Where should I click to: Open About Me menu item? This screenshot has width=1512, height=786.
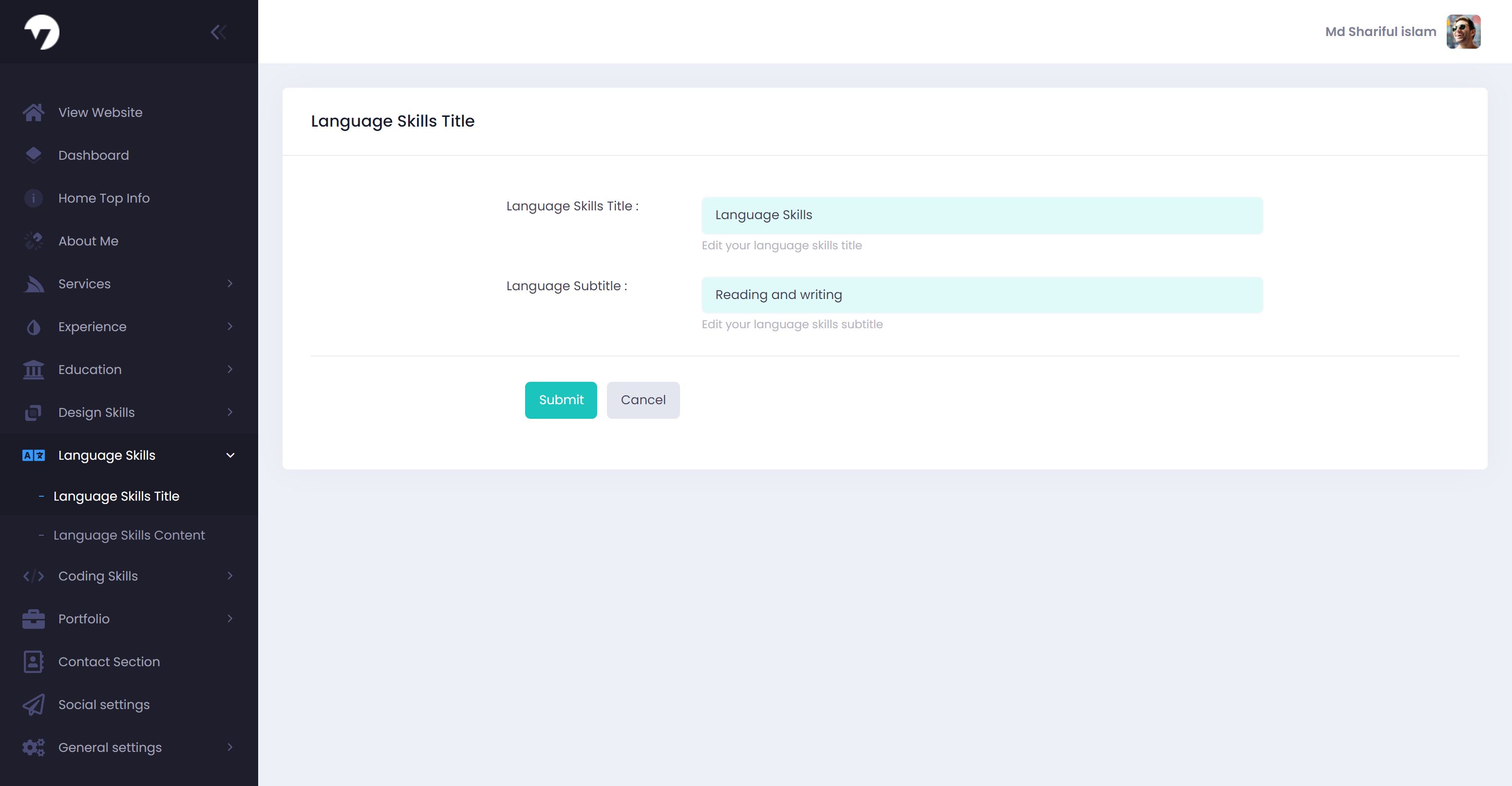pyautogui.click(x=129, y=241)
